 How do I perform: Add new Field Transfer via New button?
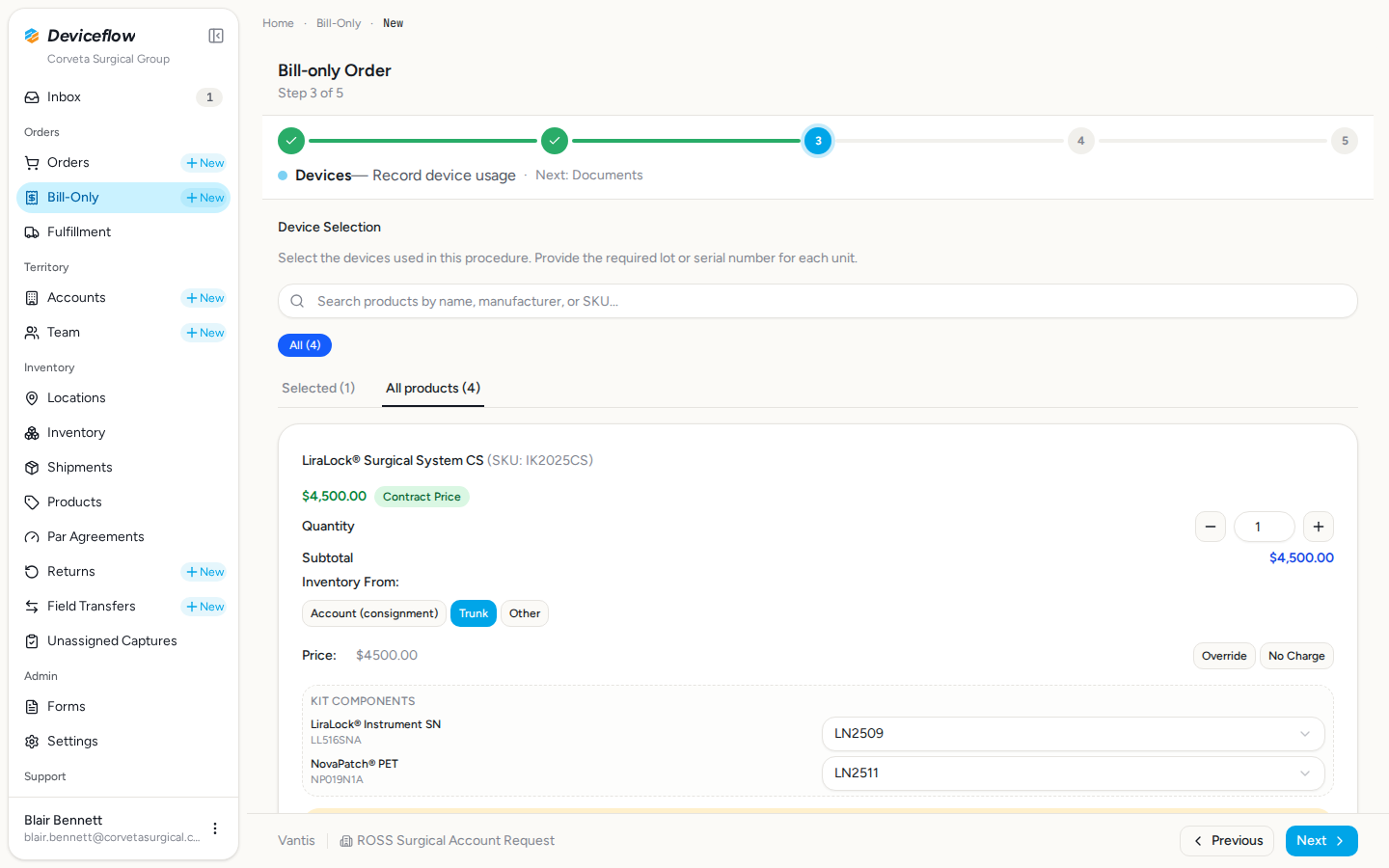204,607
